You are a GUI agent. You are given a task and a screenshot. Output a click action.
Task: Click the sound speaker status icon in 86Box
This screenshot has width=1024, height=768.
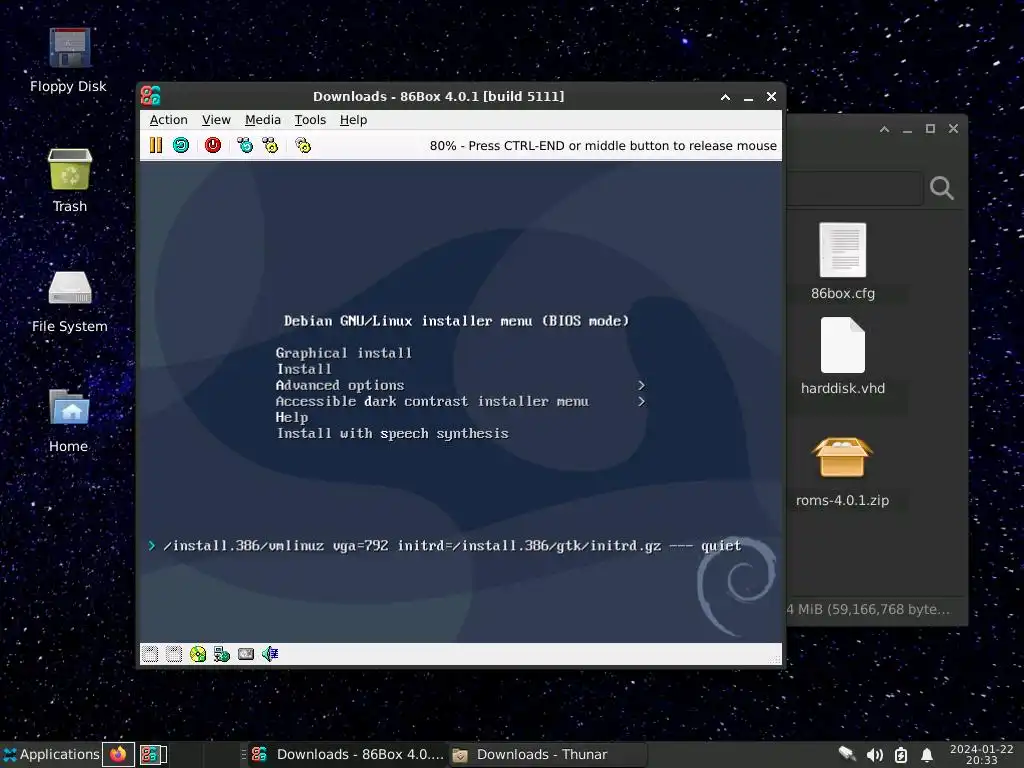(270, 654)
